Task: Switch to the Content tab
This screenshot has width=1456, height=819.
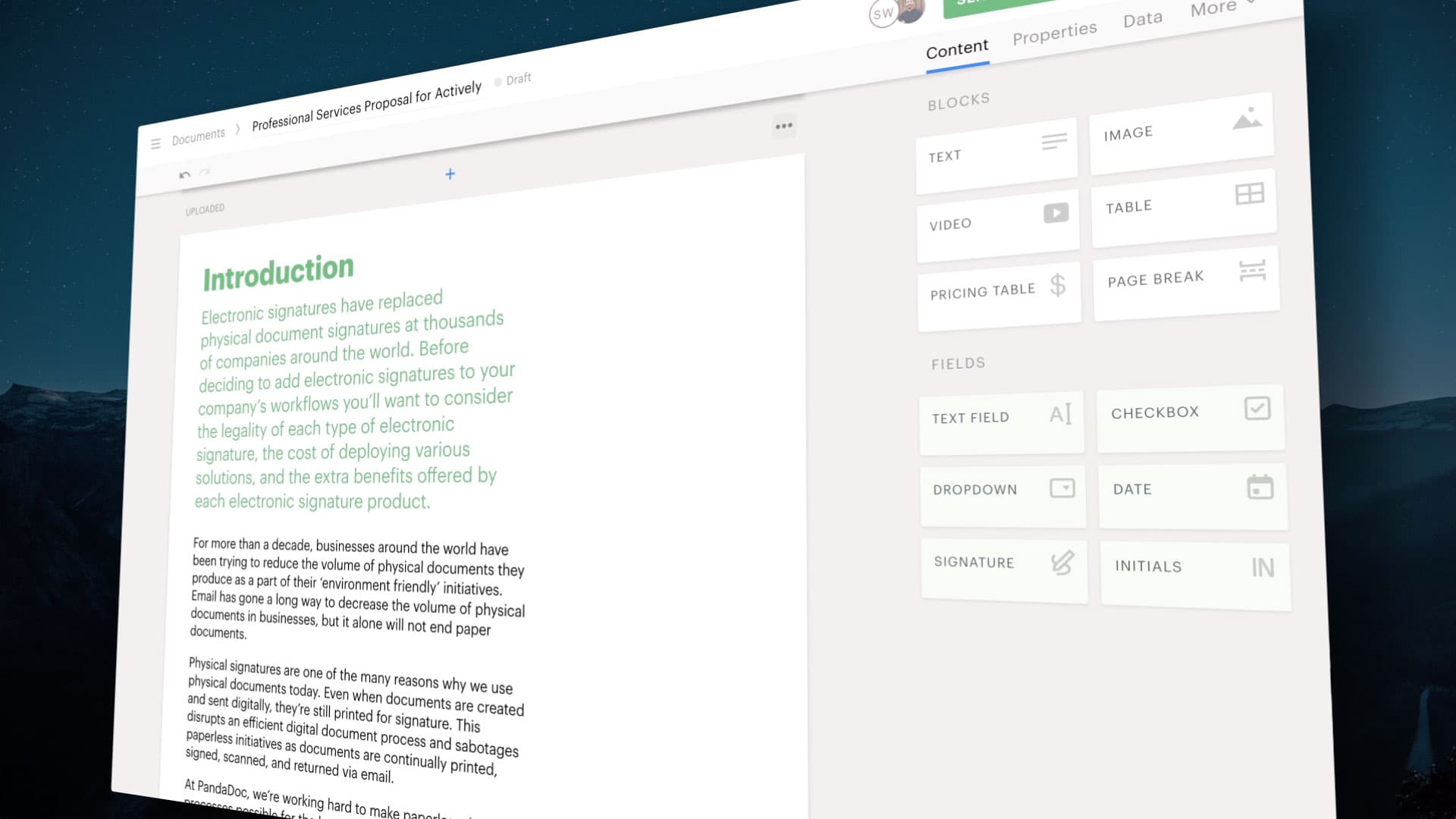Action: pos(957,49)
